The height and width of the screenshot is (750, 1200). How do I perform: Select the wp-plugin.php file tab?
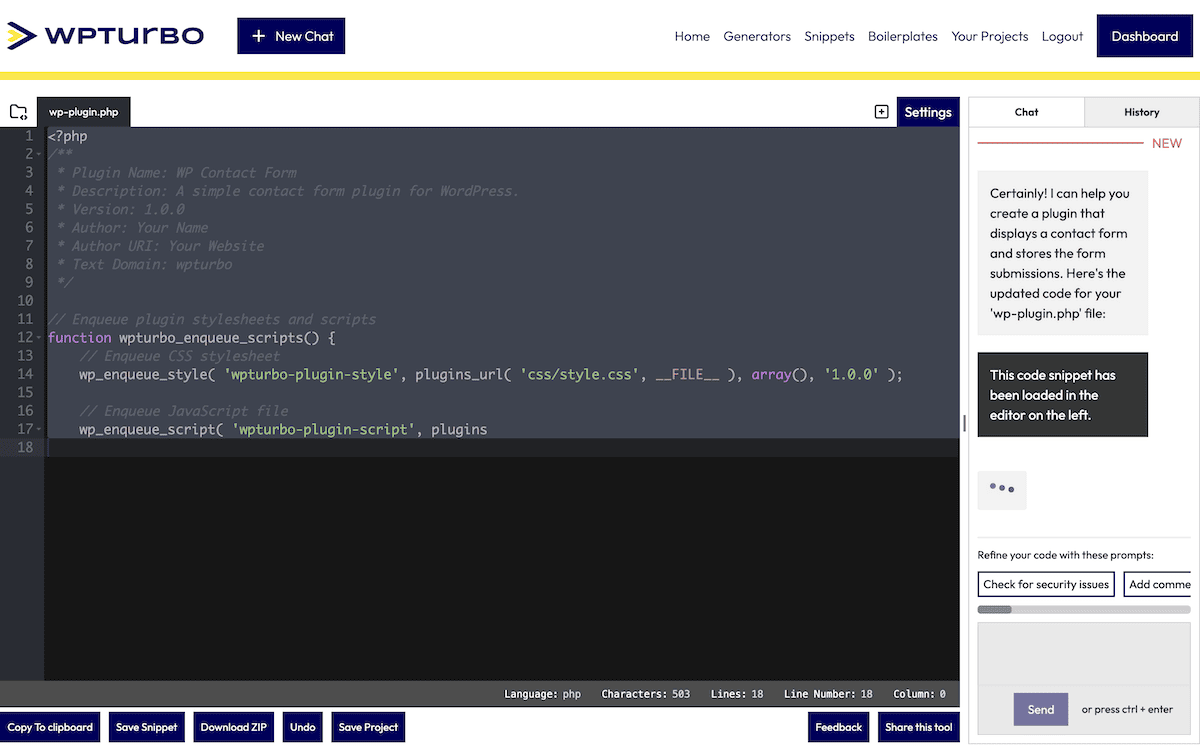coord(84,112)
